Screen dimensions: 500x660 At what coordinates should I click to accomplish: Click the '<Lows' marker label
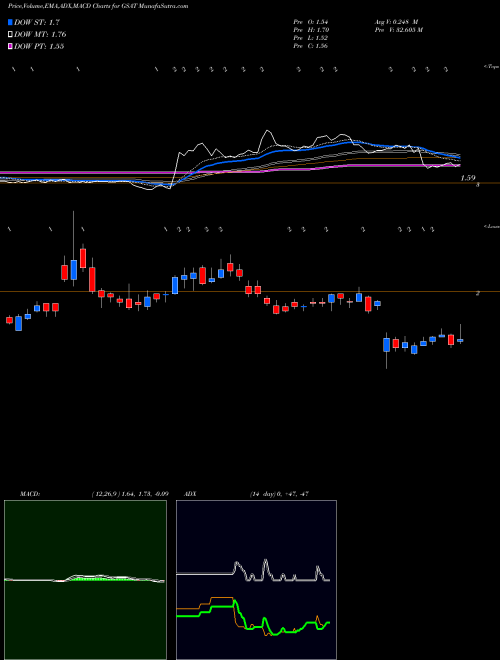click(492, 226)
